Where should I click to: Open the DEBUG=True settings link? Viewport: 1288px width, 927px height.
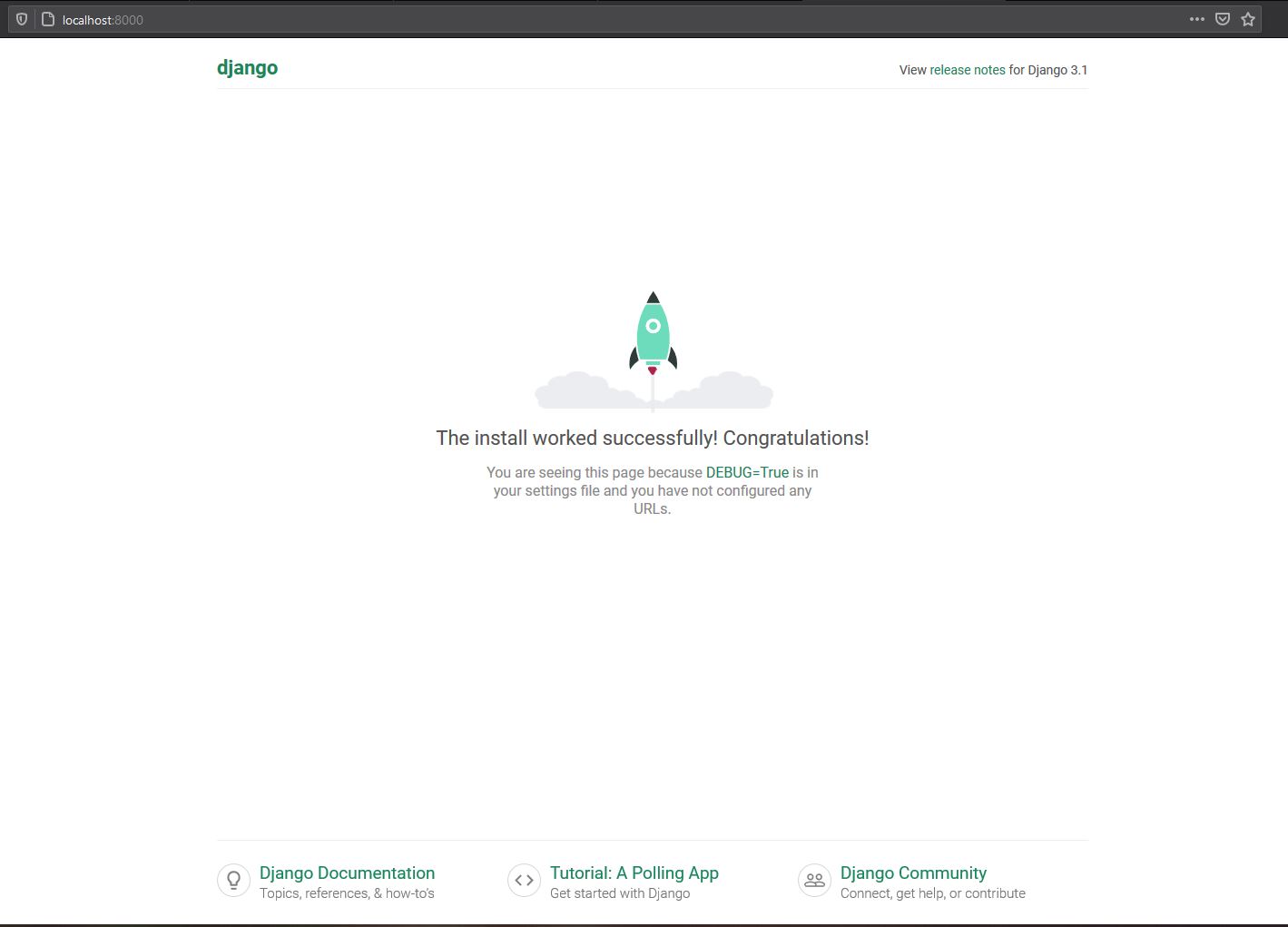747,472
